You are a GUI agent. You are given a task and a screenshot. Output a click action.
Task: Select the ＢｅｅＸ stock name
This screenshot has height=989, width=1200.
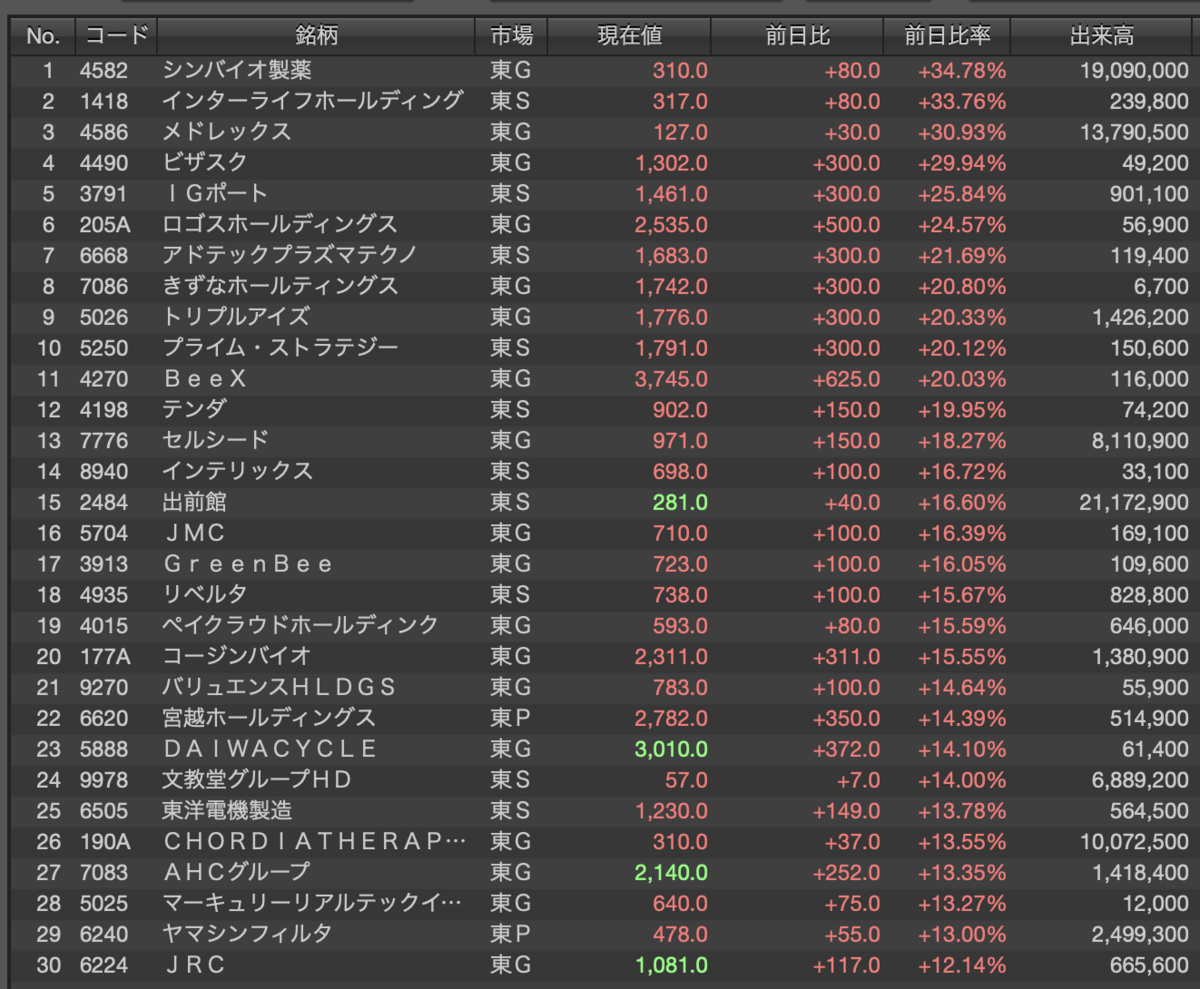pyautogui.click(x=204, y=379)
